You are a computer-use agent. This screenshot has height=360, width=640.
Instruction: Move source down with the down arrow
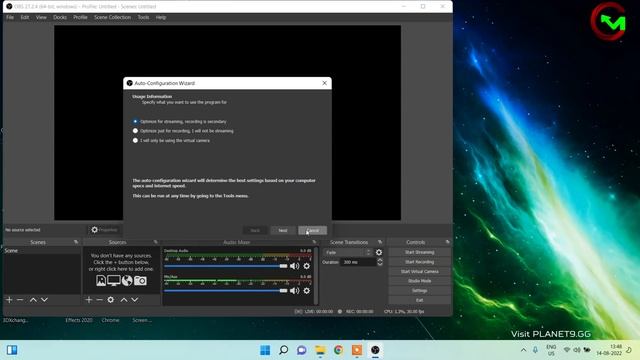pyautogui.click(x=134, y=300)
